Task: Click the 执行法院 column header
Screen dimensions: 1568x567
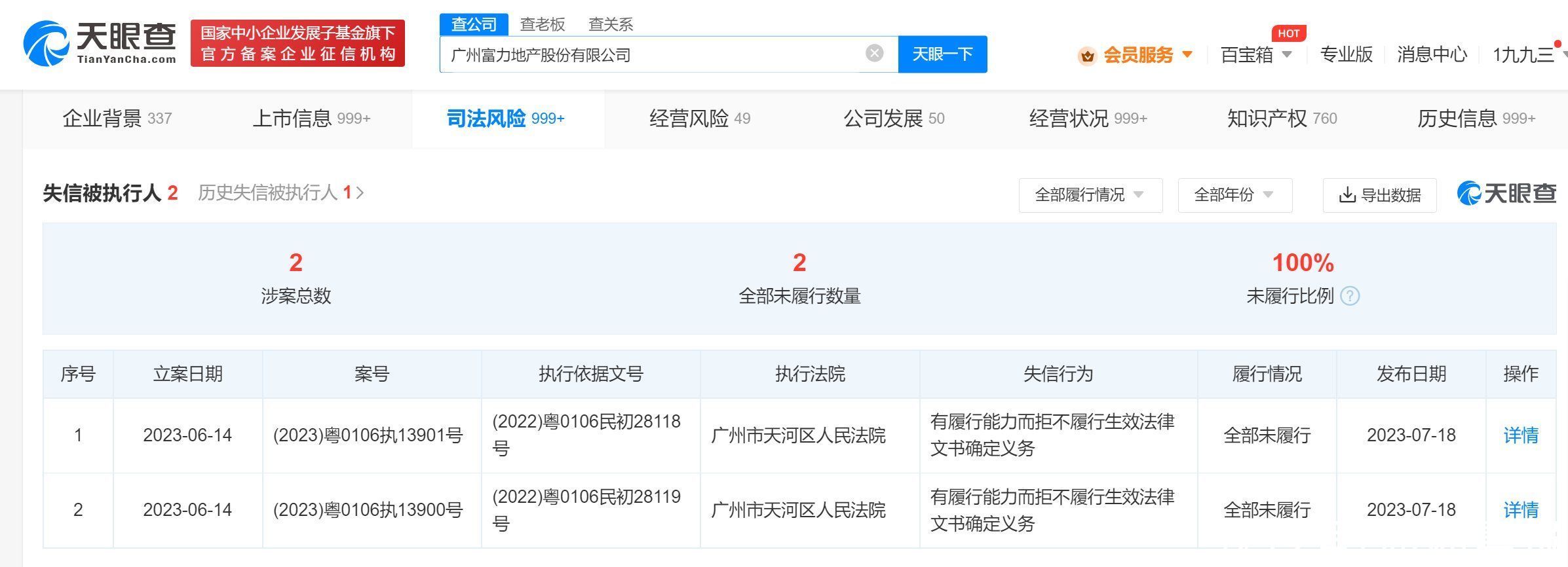Action: 810,374
